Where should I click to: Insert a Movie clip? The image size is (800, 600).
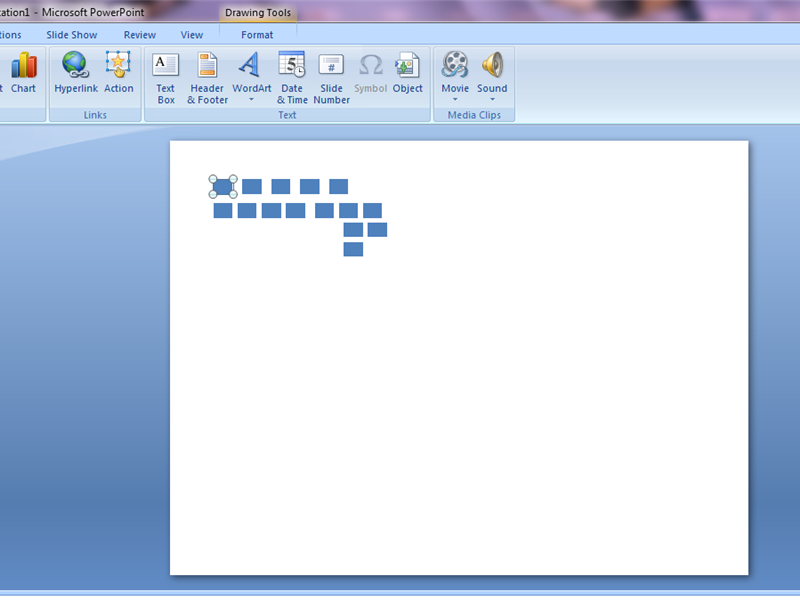click(455, 65)
